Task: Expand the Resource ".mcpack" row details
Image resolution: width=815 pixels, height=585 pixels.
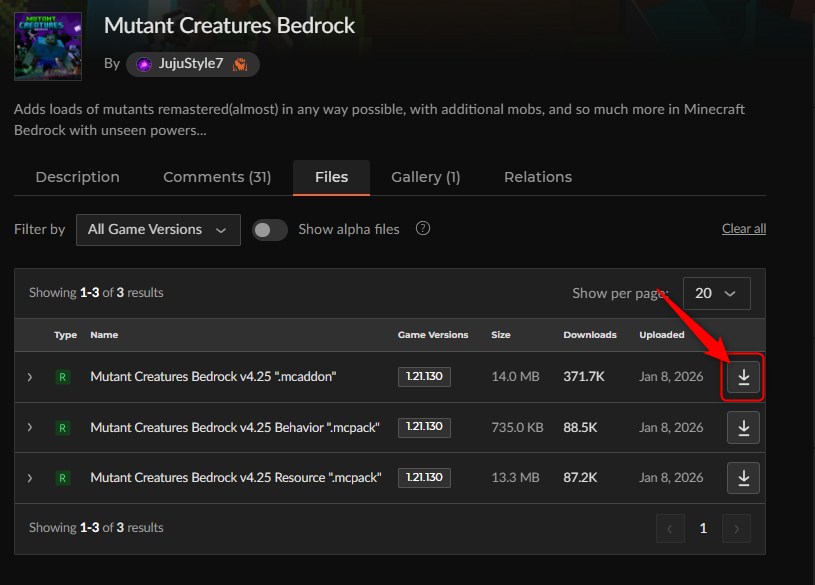Action: pyautogui.click(x=30, y=478)
